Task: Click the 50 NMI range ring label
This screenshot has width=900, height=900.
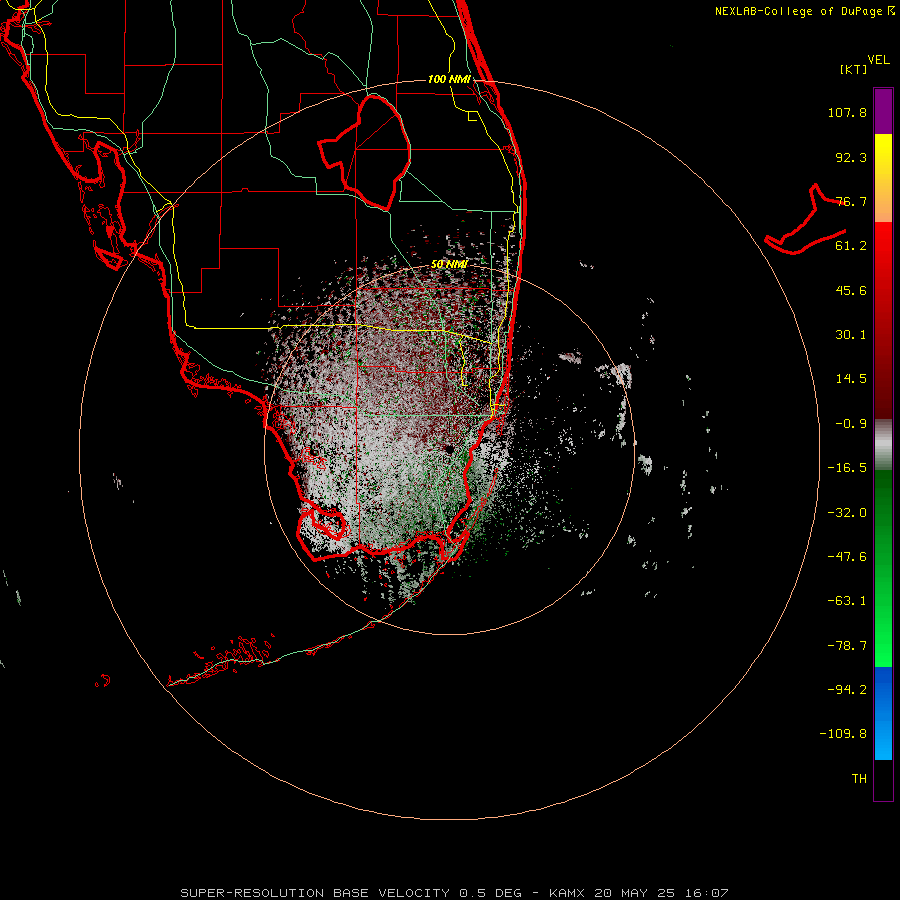Action: pyautogui.click(x=449, y=264)
